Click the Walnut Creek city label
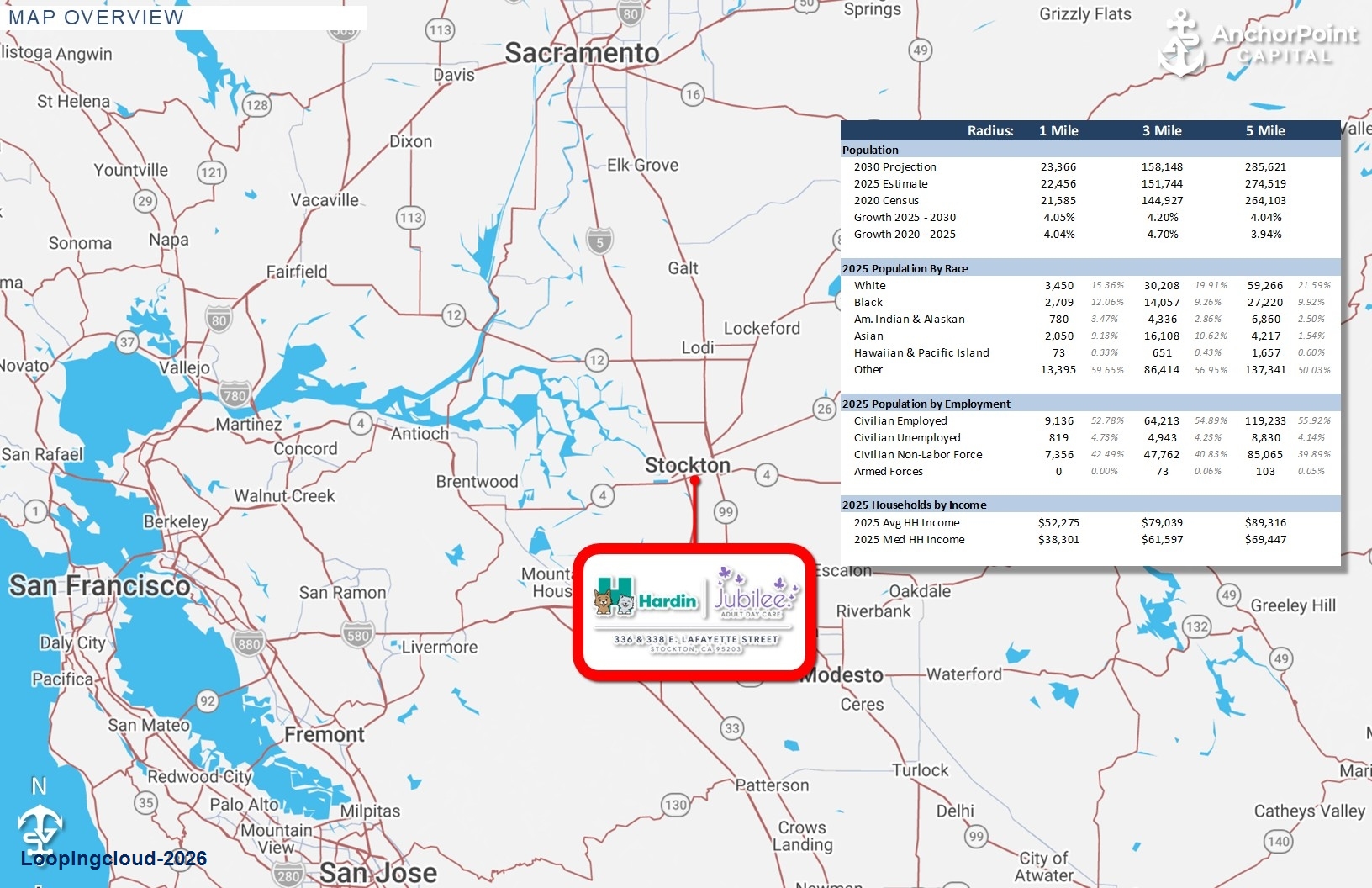The image size is (1372, 888). coord(284,496)
